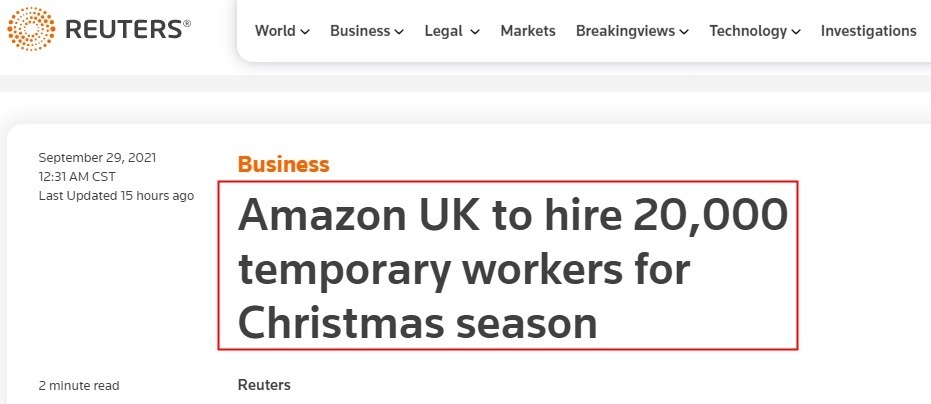
Task: Click the orange Business category link
Action: [283, 165]
